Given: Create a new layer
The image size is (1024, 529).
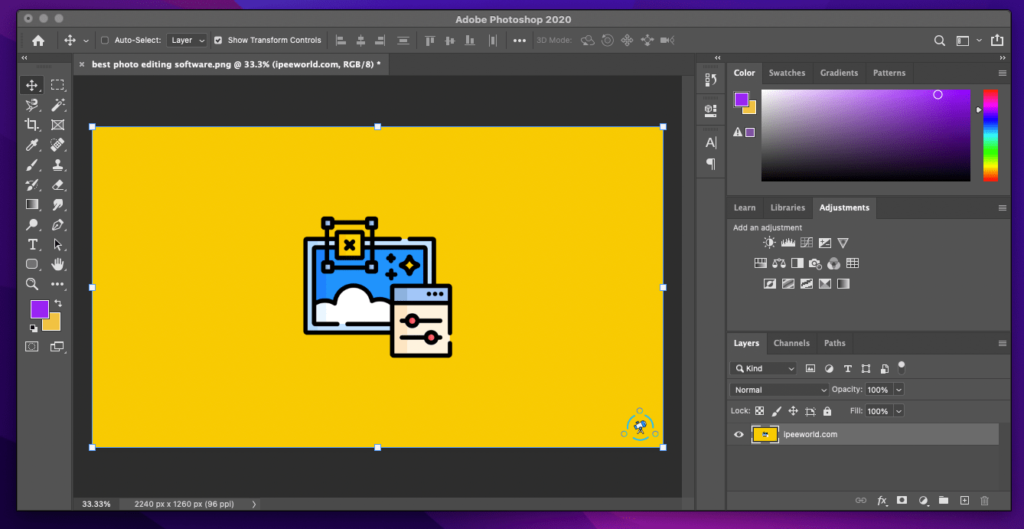Looking at the screenshot, I should point(964,500).
